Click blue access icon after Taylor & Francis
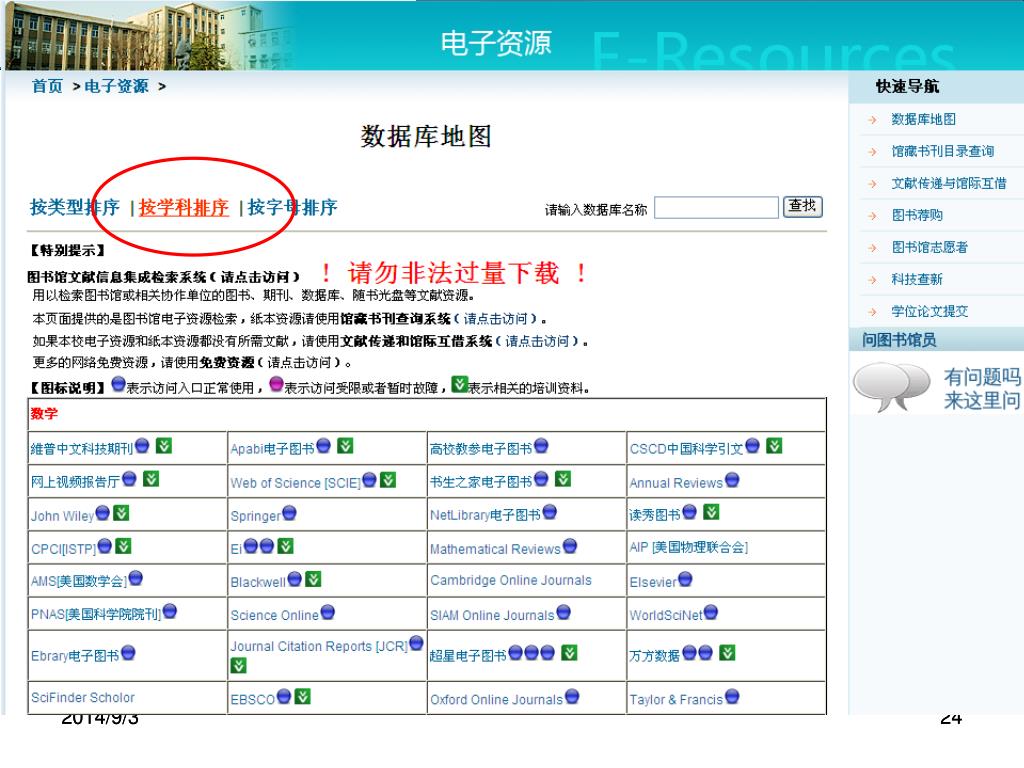The image size is (1024, 768). click(732, 697)
